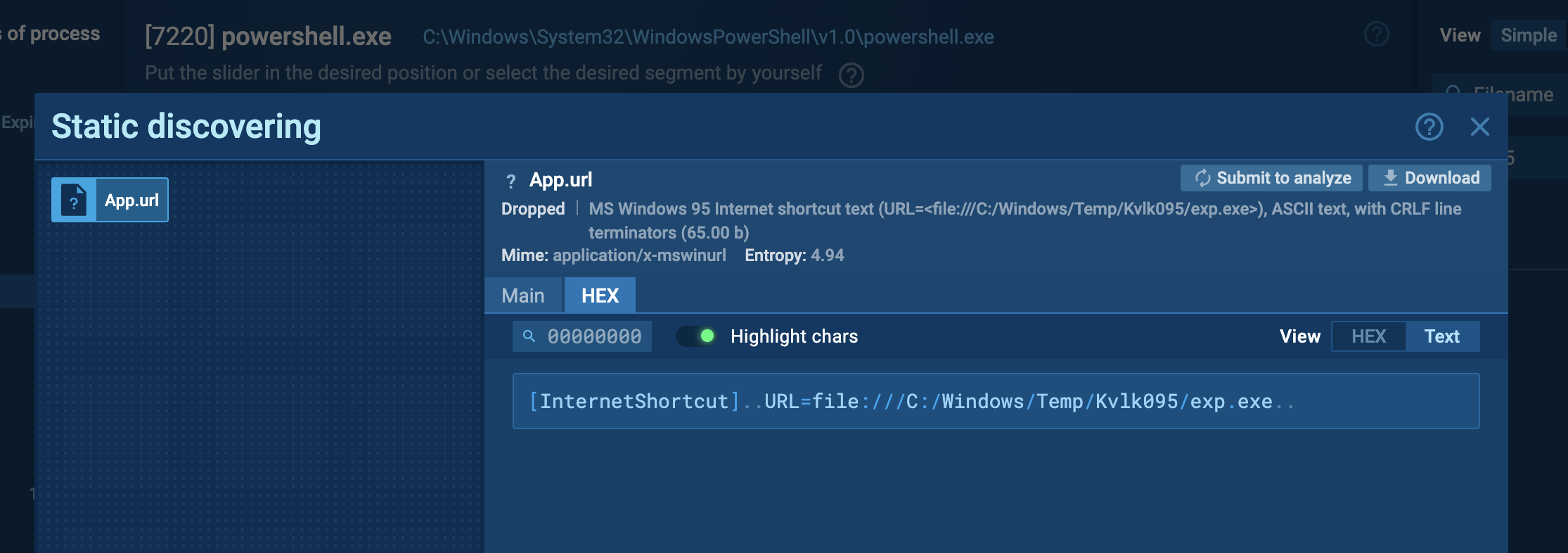Download the App.url file

[x=1430, y=178]
